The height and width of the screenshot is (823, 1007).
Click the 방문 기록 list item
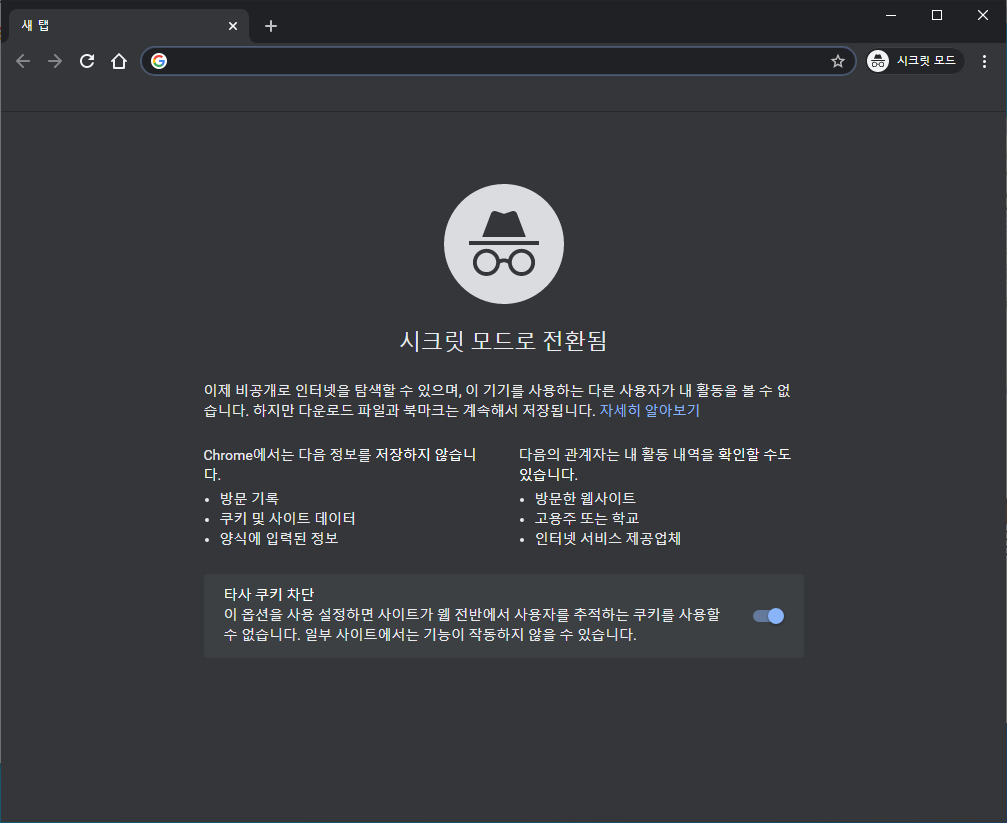coord(249,499)
